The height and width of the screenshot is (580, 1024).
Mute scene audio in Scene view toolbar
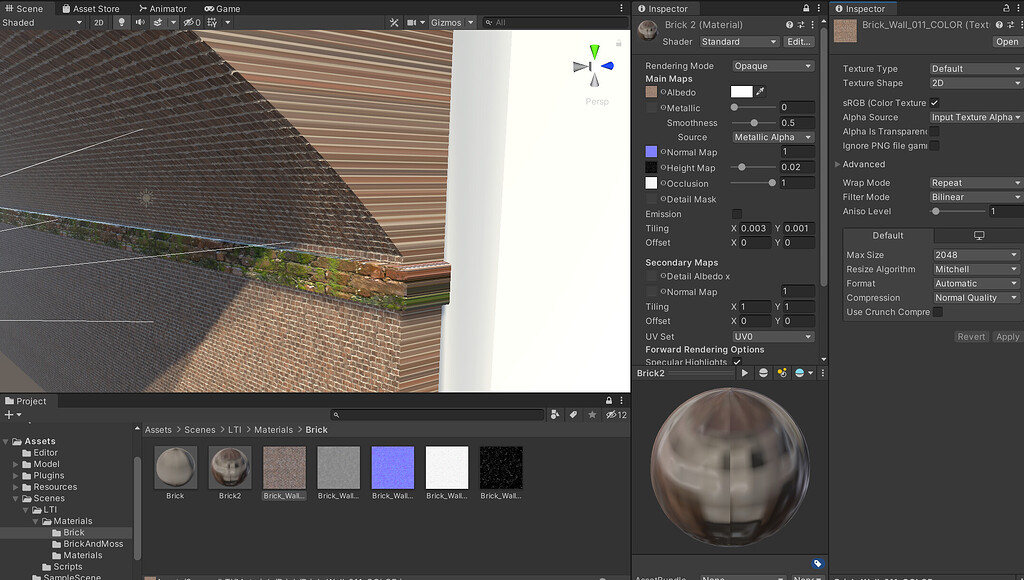point(141,24)
